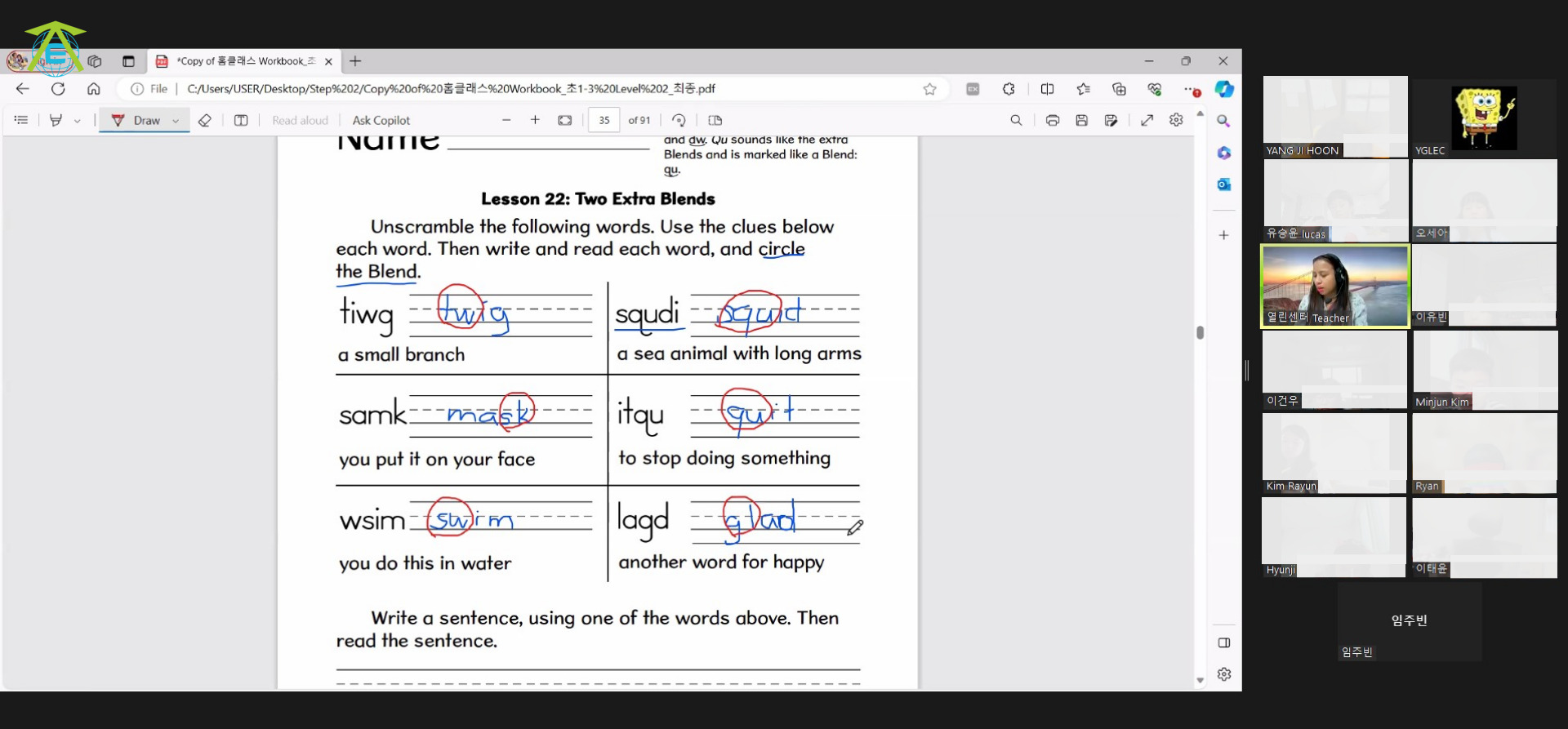This screenshot has width=1568, height=729.
Task: Select the YANG JI HOON video tile
Action: (1335, 117)
